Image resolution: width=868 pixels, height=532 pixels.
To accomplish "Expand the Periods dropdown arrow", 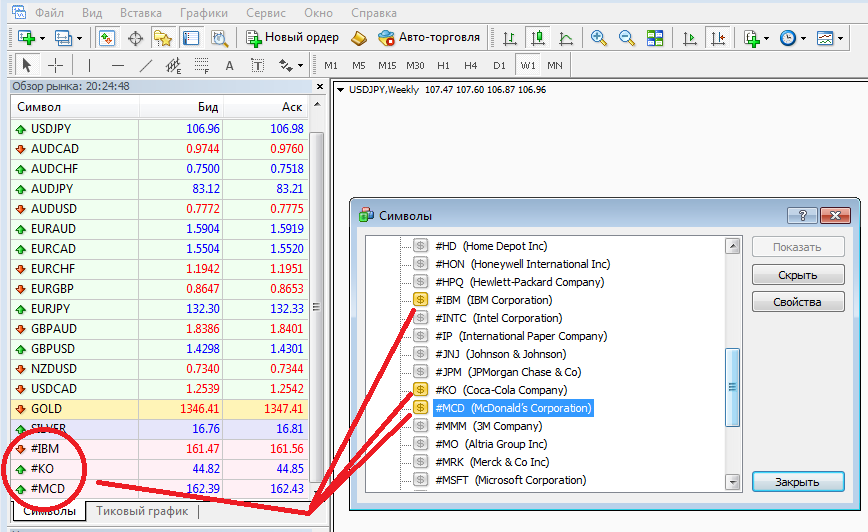I will (x=803, y=38).
